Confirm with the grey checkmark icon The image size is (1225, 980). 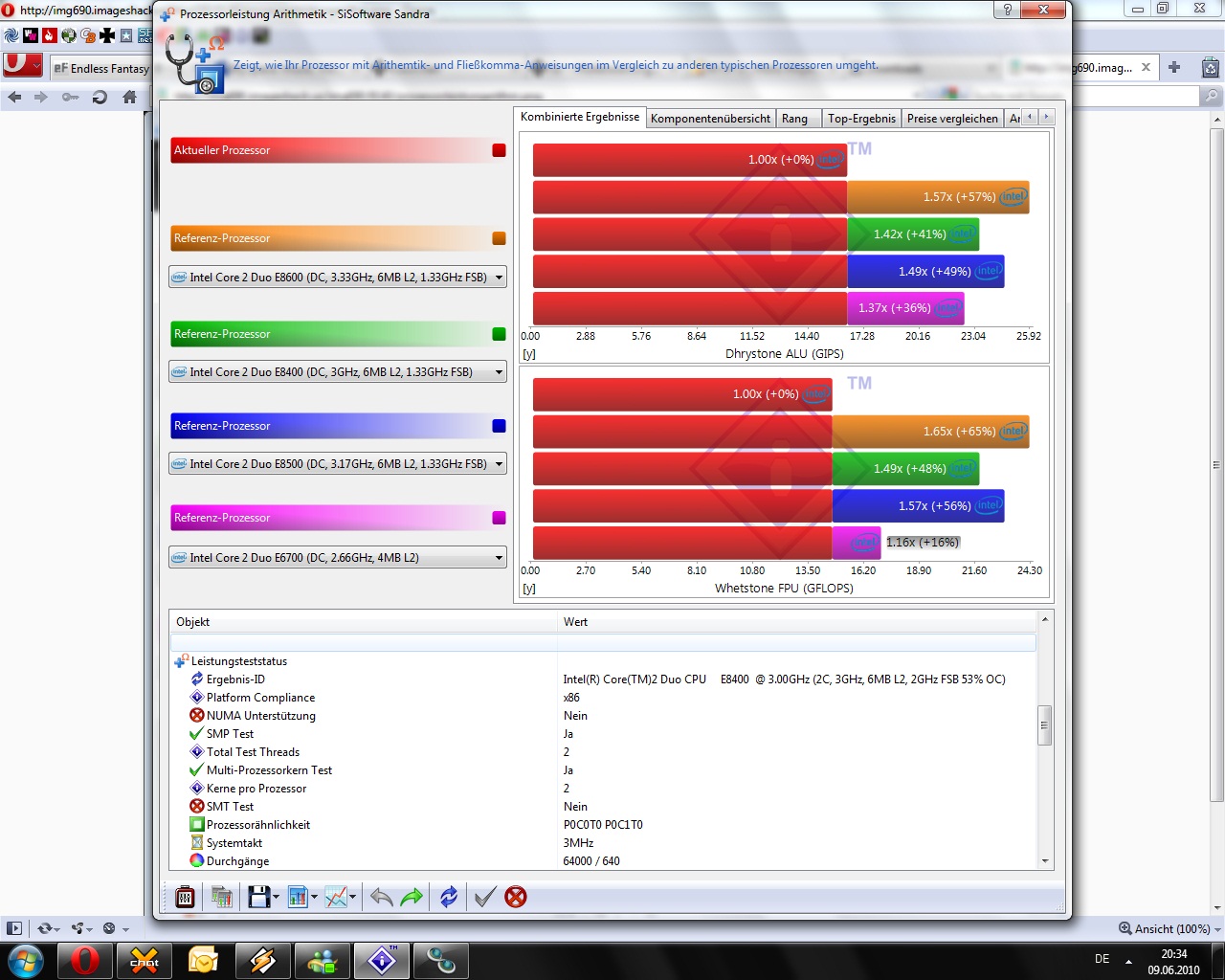484,897
